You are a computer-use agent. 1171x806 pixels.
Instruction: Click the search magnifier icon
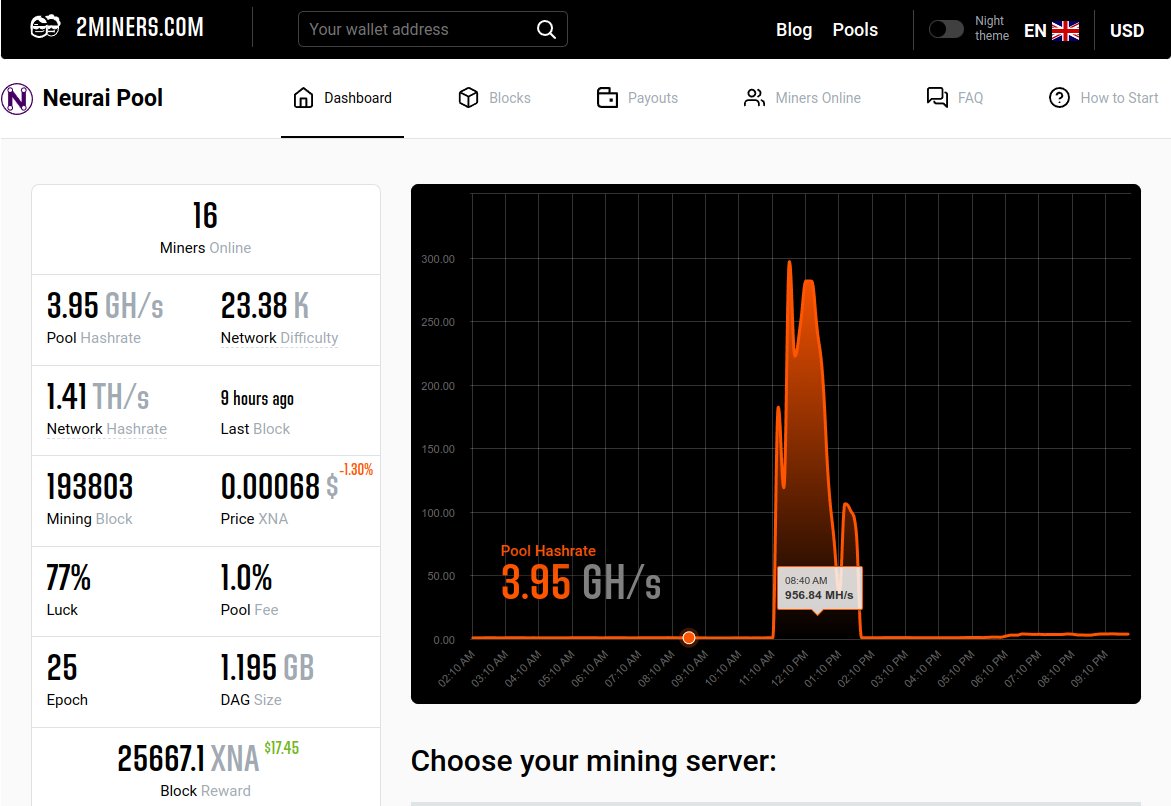546,29
